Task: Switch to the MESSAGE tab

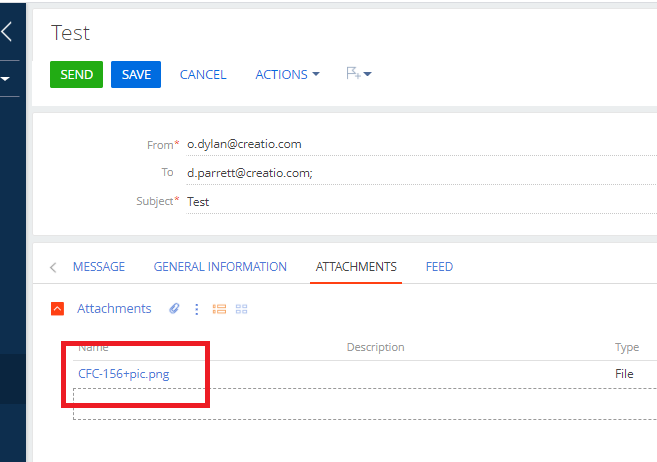Action: point(99,267)
